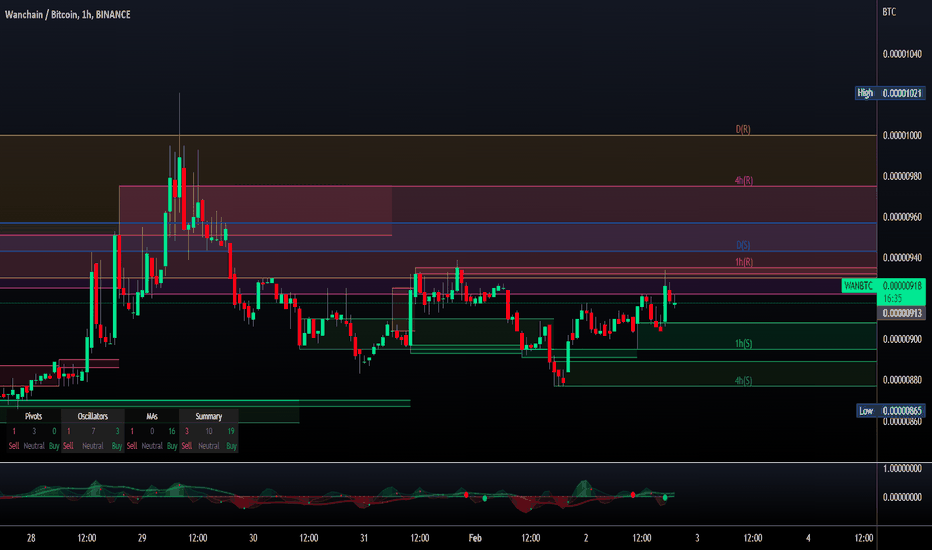The image size is (932, 550).
Task: Click the Neutral count 10 under Summary
Action: coord(209,431)
